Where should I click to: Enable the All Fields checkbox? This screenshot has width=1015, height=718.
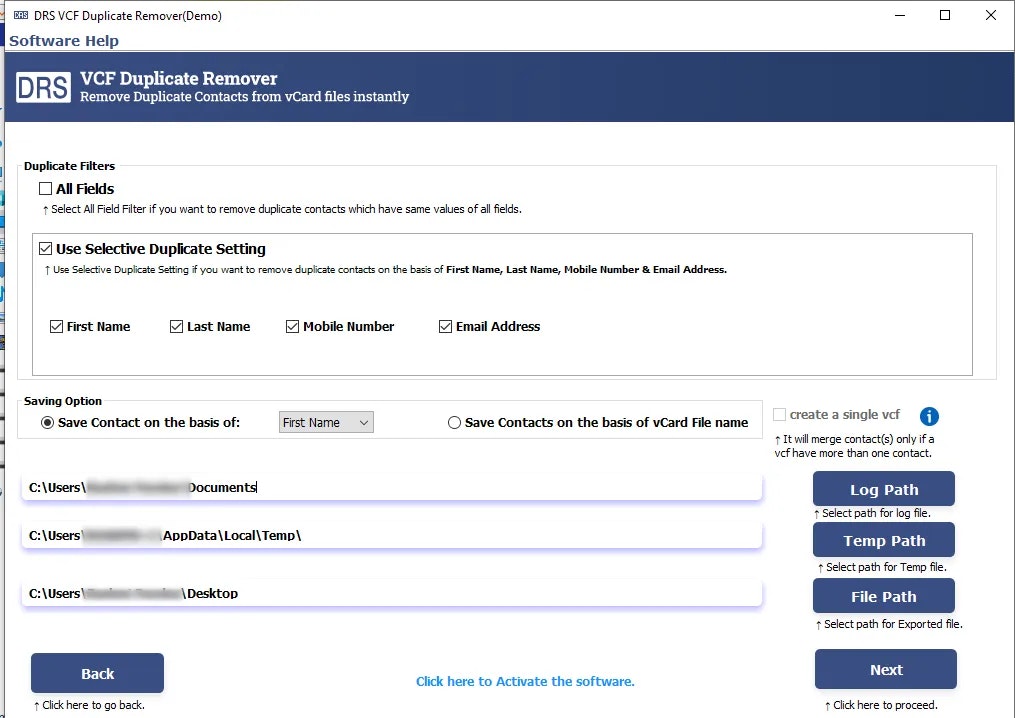point(45,188)
